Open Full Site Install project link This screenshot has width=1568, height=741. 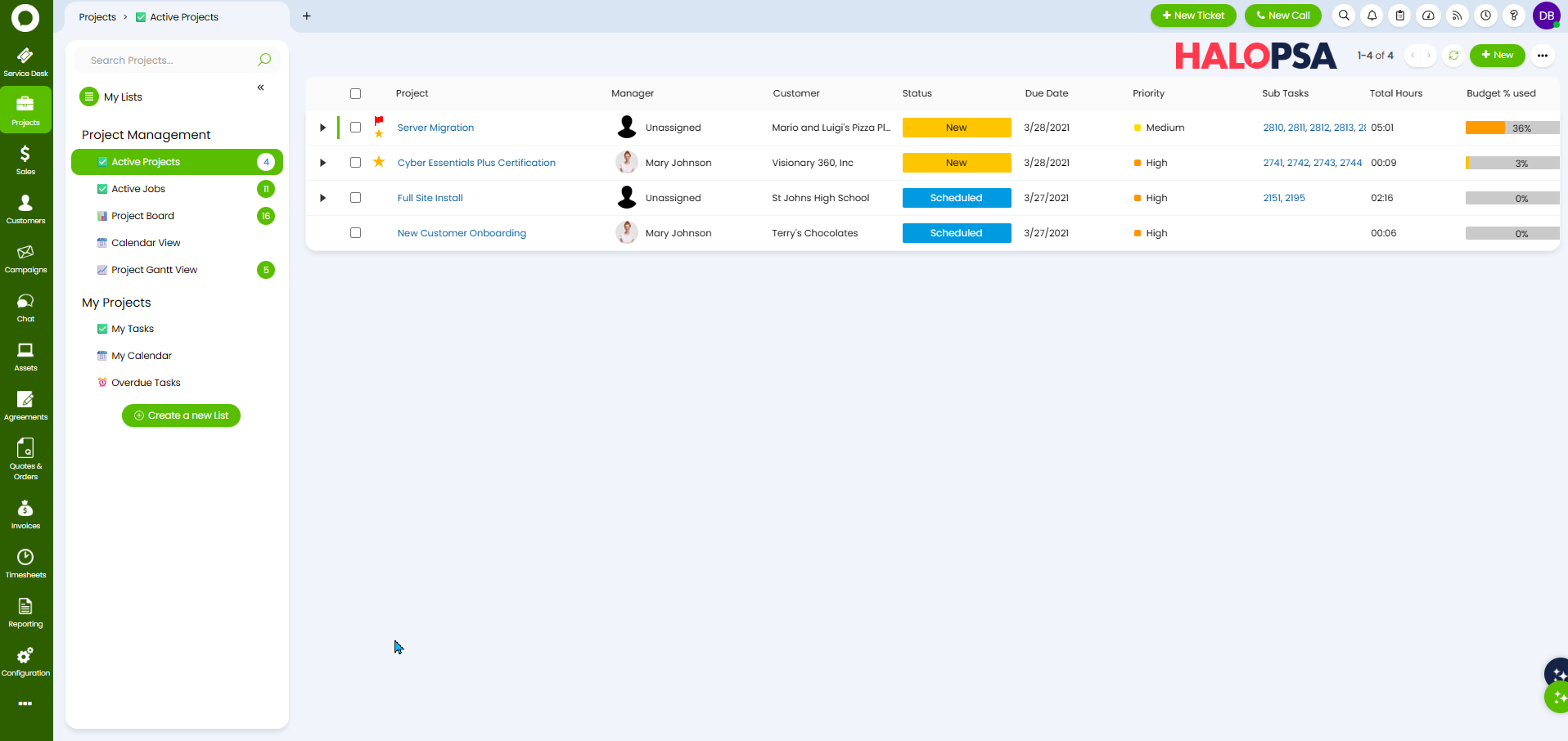(x=430, y=198)
